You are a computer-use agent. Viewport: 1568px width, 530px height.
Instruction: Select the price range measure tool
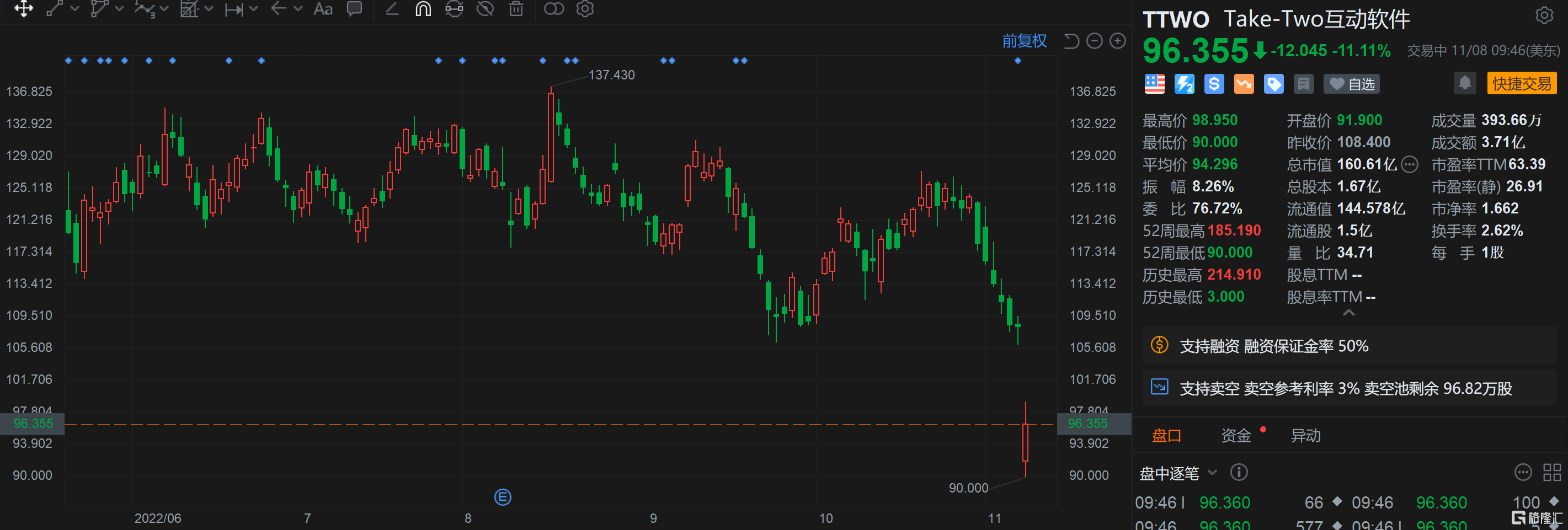pyautogui.click(x=234, y=9)
